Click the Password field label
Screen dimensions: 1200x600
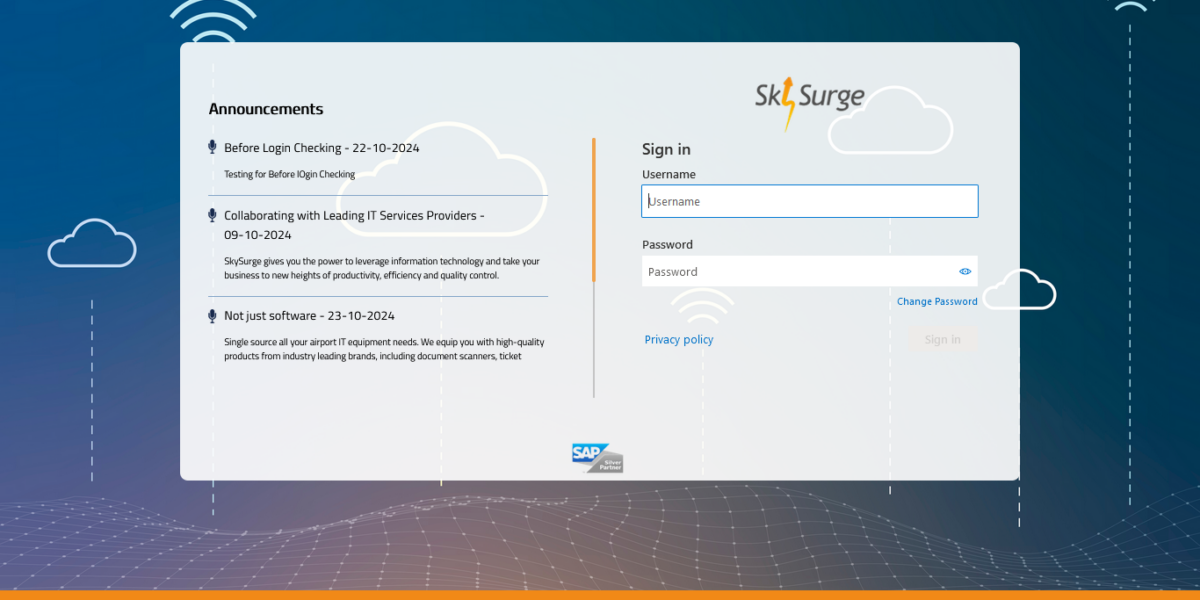667,244
